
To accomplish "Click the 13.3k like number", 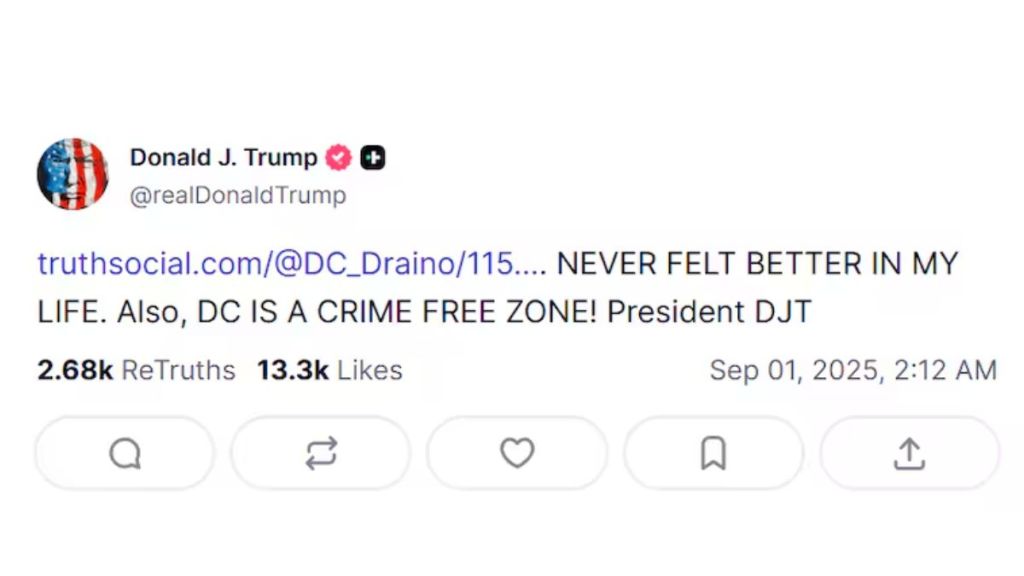I will click(292, 370).
